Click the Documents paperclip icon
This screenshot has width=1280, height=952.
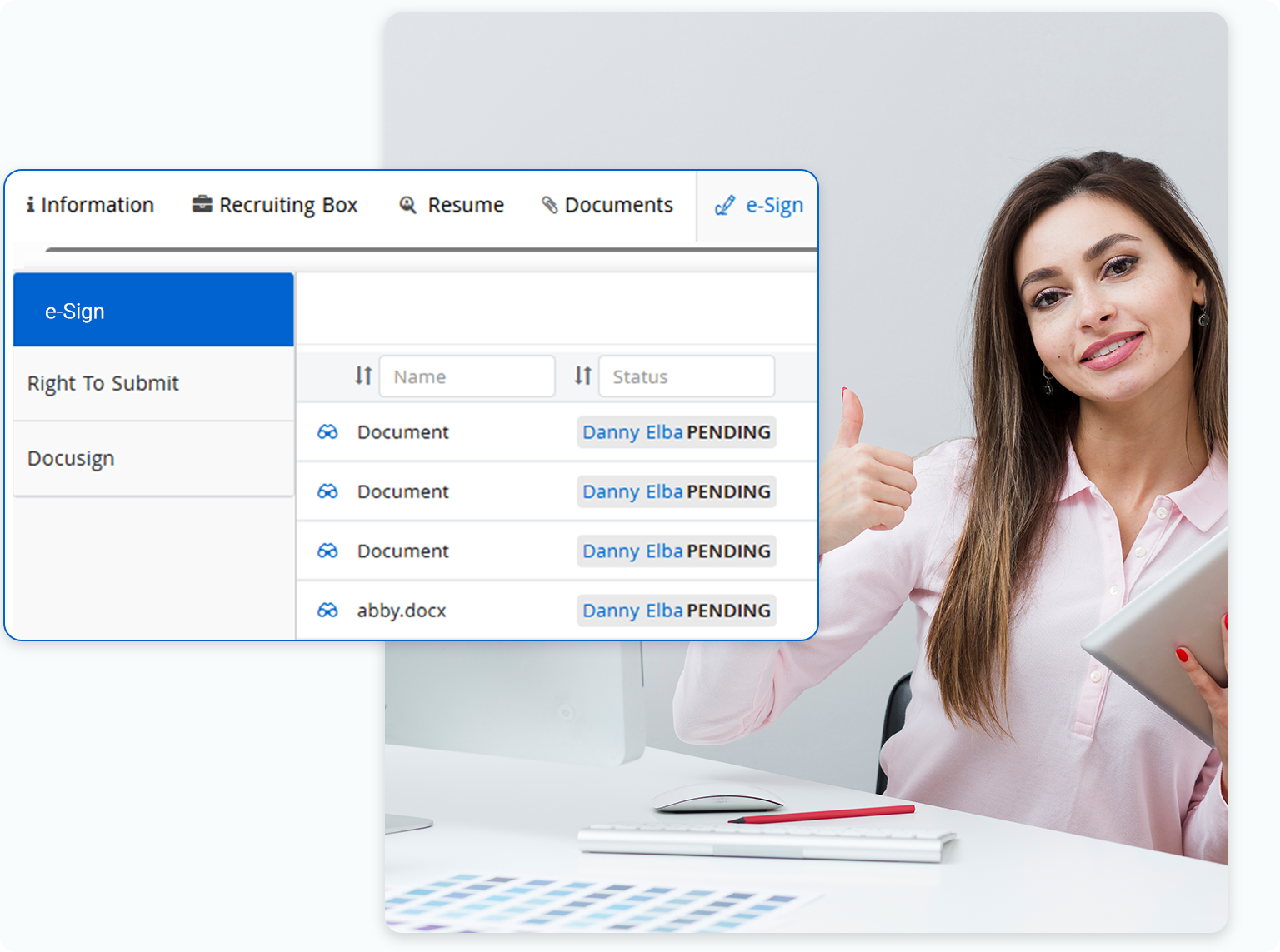tap(550, 205)
